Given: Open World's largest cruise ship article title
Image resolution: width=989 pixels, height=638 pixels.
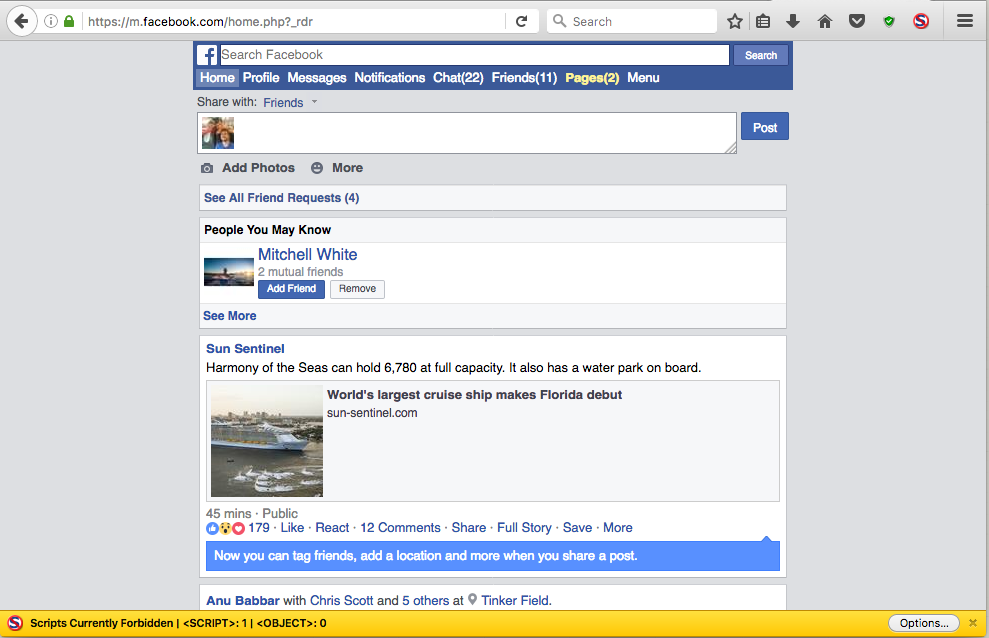Looking at the screenshot, I should click(x=474, y=395).
